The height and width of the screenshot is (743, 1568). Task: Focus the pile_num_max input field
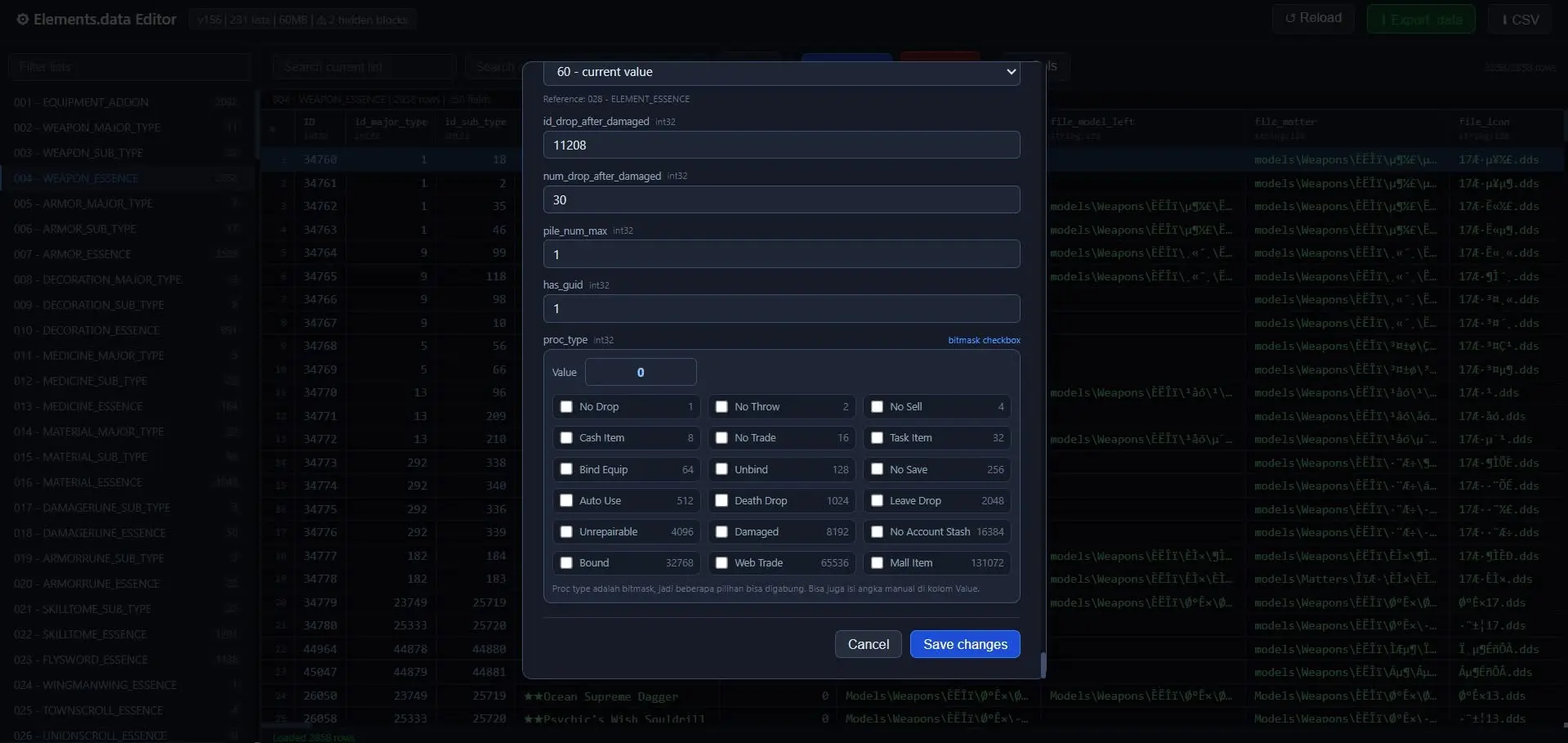(781, 254)
